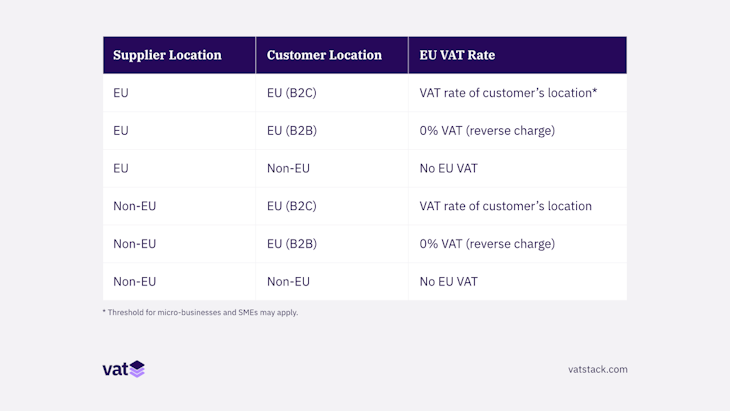
Task: Click the first row's EU supplier cell
Action: point(121,93)
